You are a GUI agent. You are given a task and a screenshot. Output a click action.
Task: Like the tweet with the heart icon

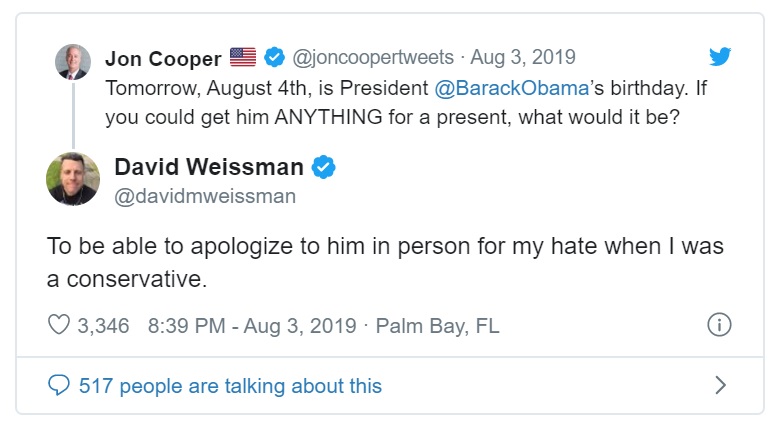[60, 326]
